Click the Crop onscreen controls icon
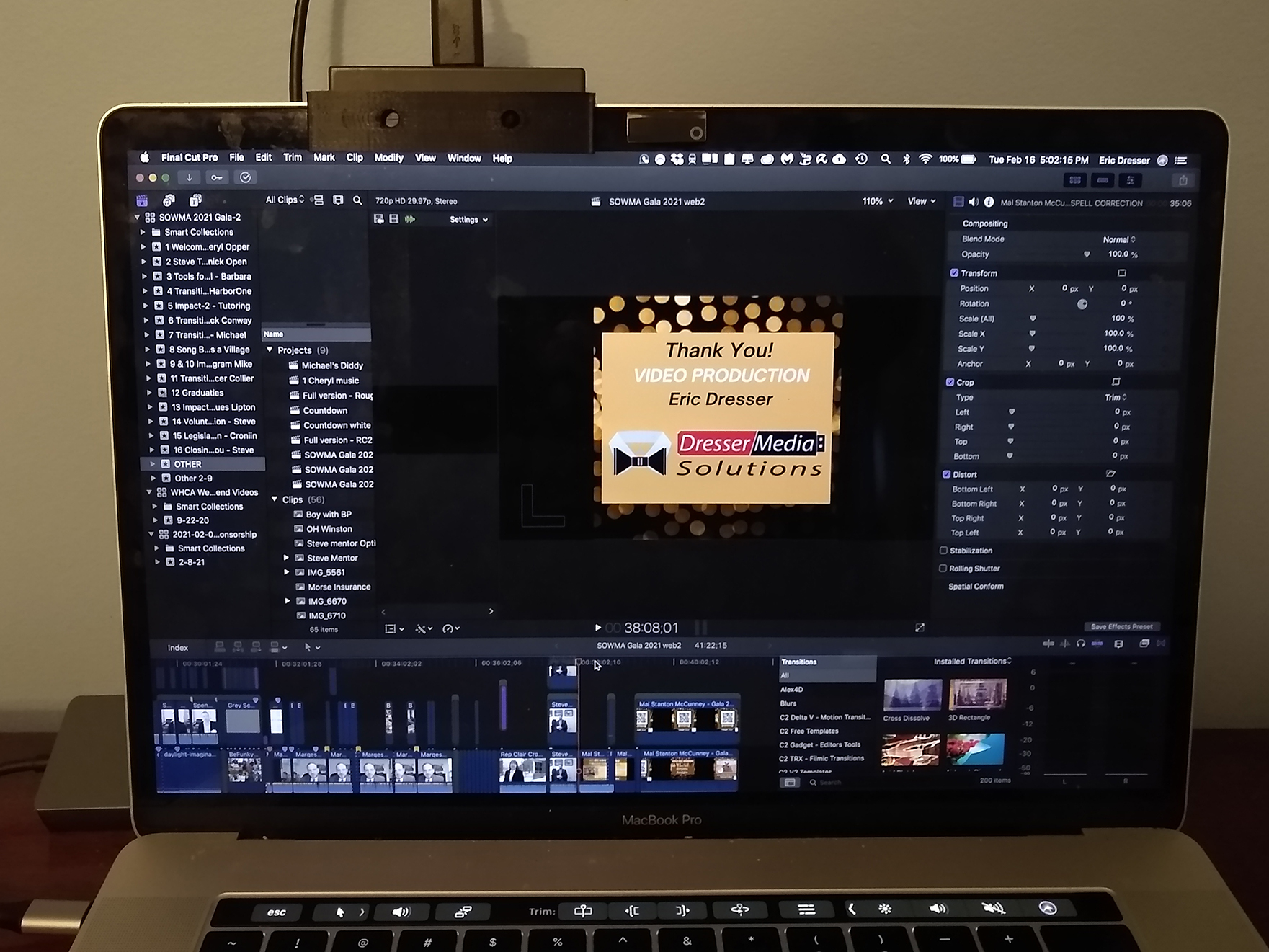The image size is (1269, 952). click(1116, 382)
